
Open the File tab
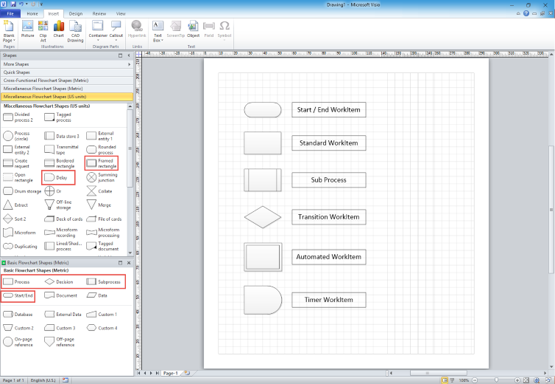[x=10, y=14]
